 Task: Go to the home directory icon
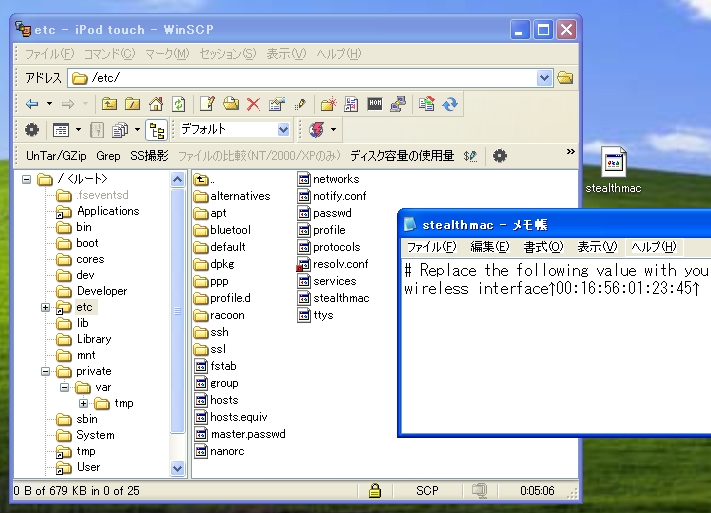click(156, 104)
